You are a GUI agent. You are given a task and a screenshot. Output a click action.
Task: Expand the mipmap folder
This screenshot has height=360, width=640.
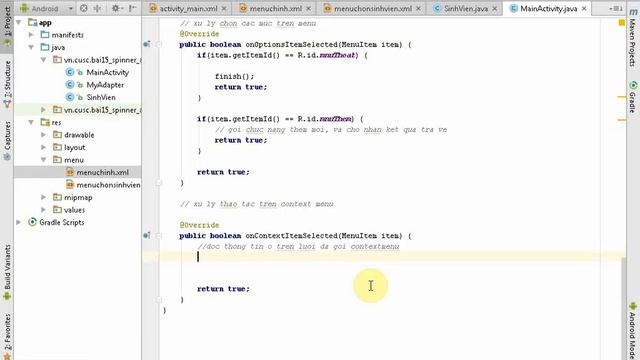tap(44, 197)
